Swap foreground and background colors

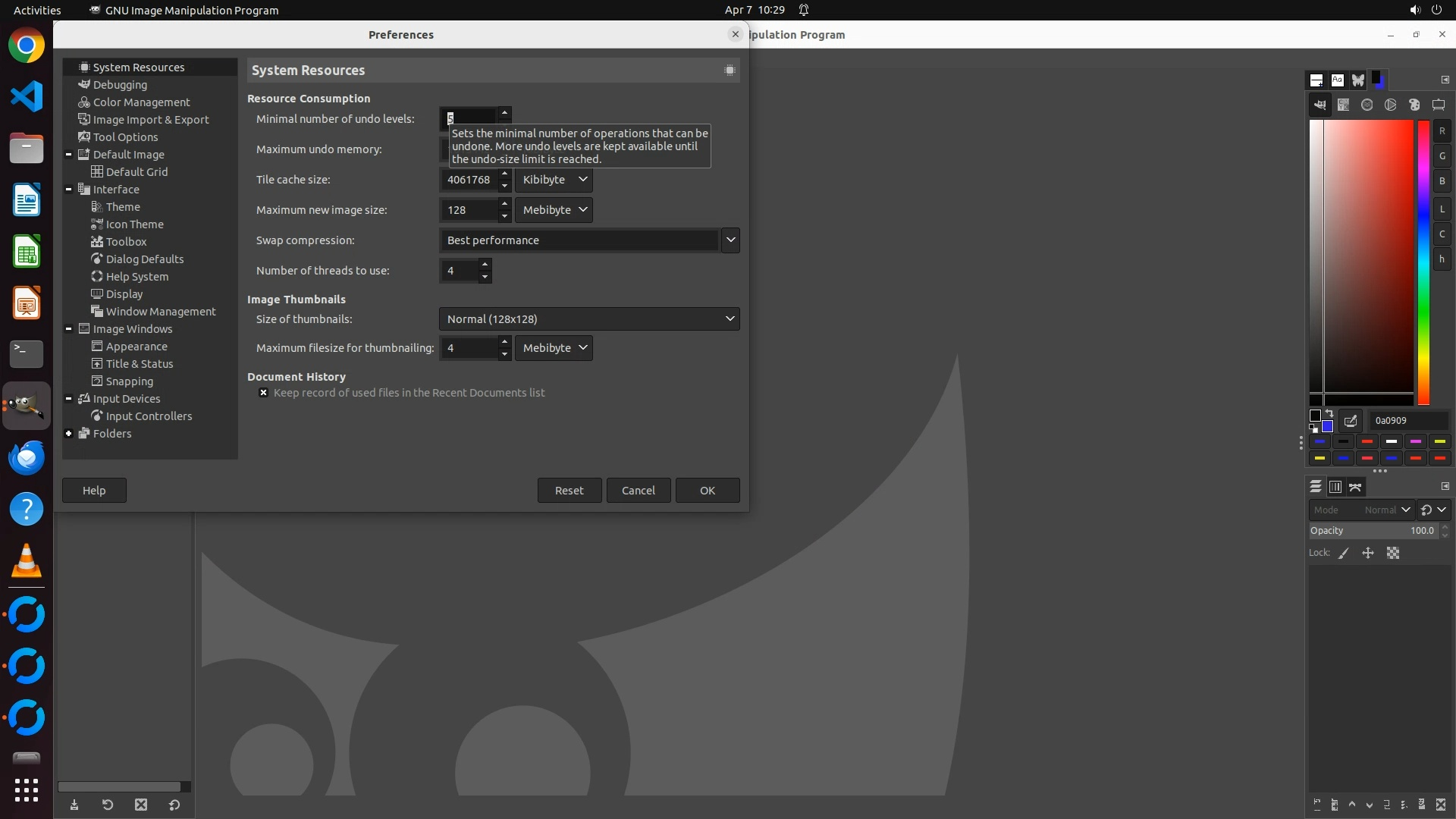(1329, 413)
